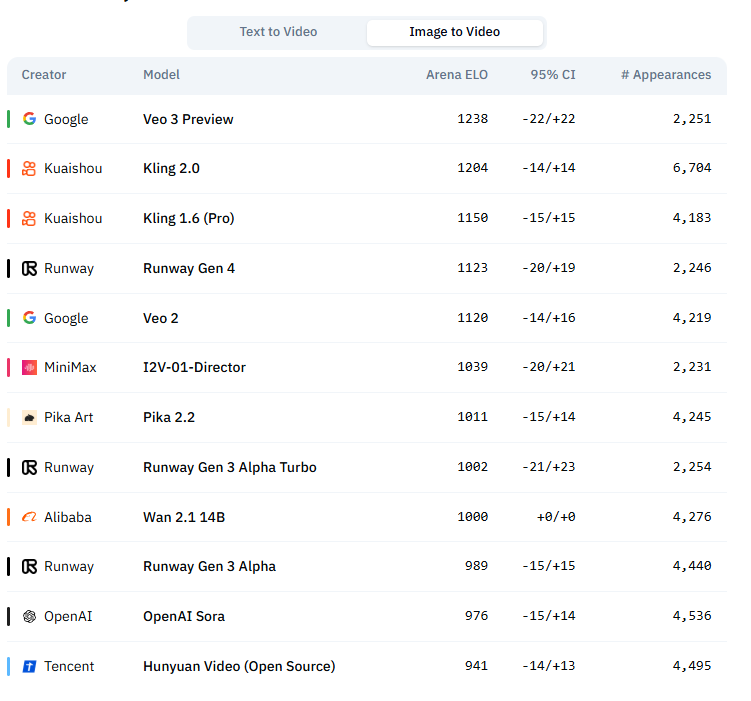Click the appearances count 6,704
Viewport: 751px width, 701px height.
pos(692,168)
